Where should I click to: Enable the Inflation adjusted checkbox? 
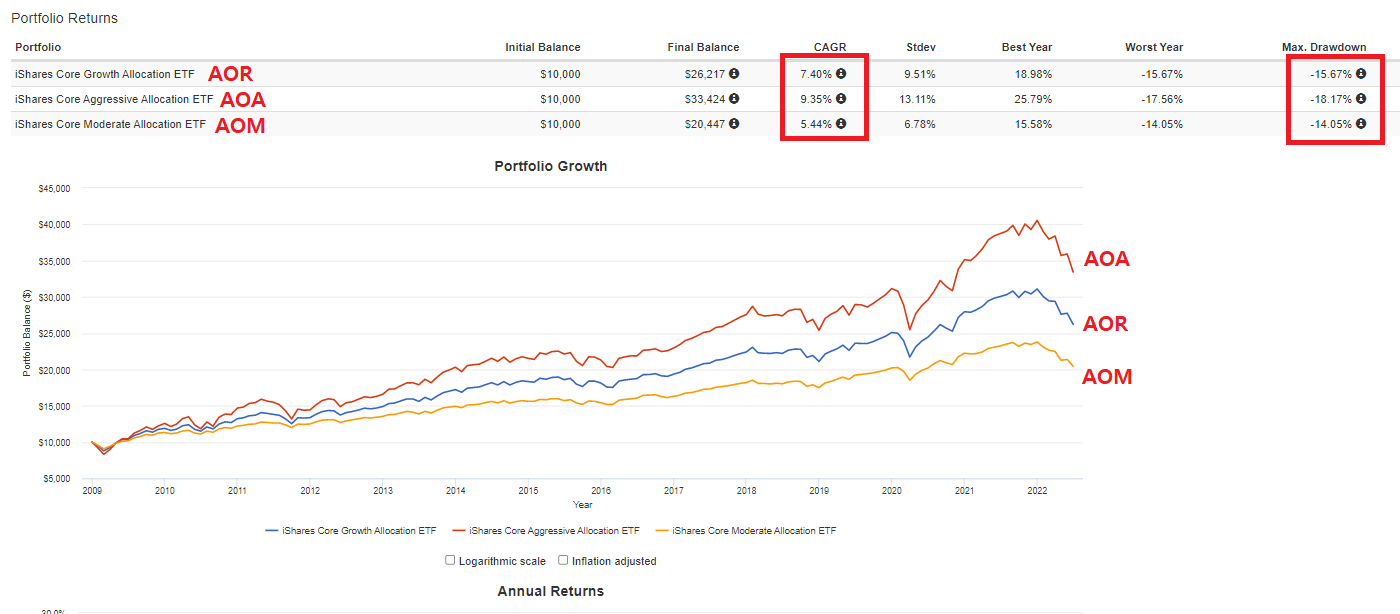point(563,560)
